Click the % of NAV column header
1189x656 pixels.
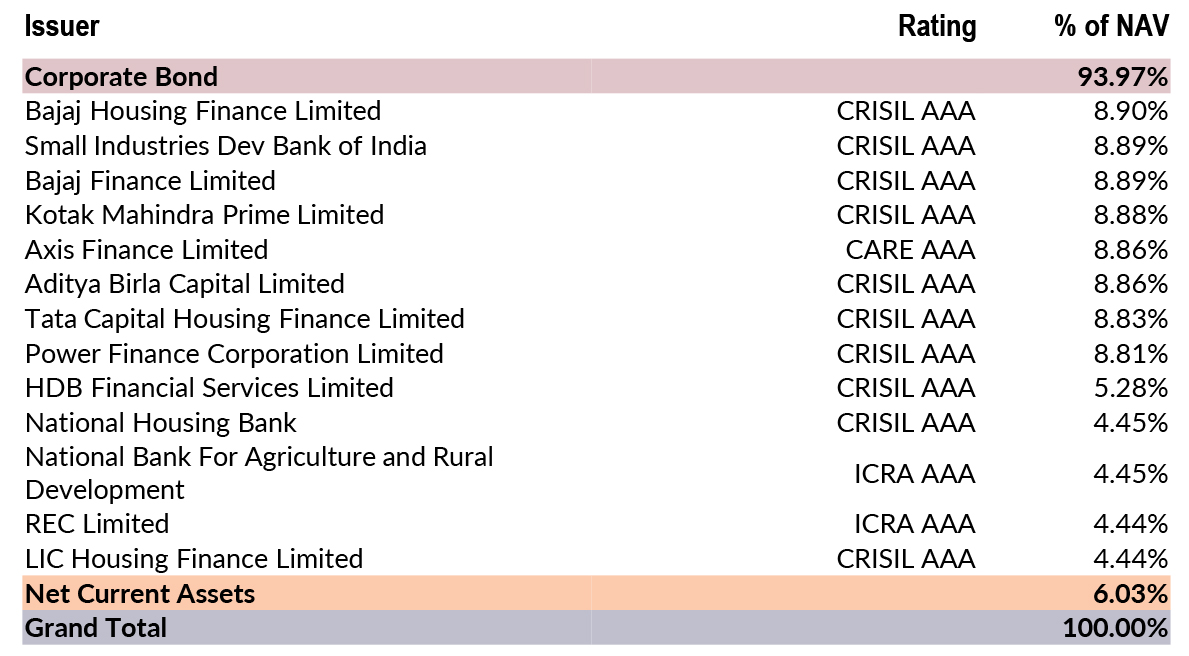pos(1111,27)
